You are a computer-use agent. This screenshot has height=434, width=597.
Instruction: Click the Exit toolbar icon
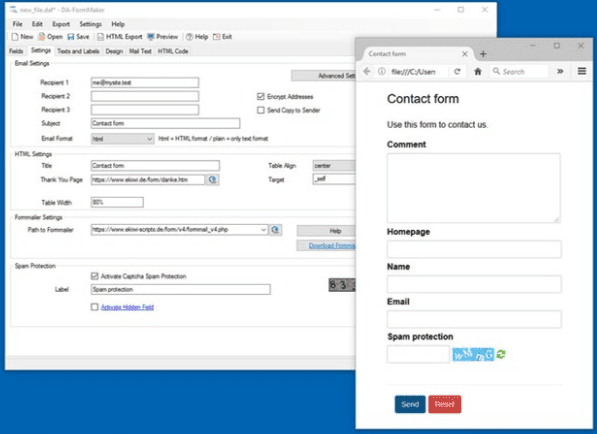pyautogui.click(x=217, y=37)
